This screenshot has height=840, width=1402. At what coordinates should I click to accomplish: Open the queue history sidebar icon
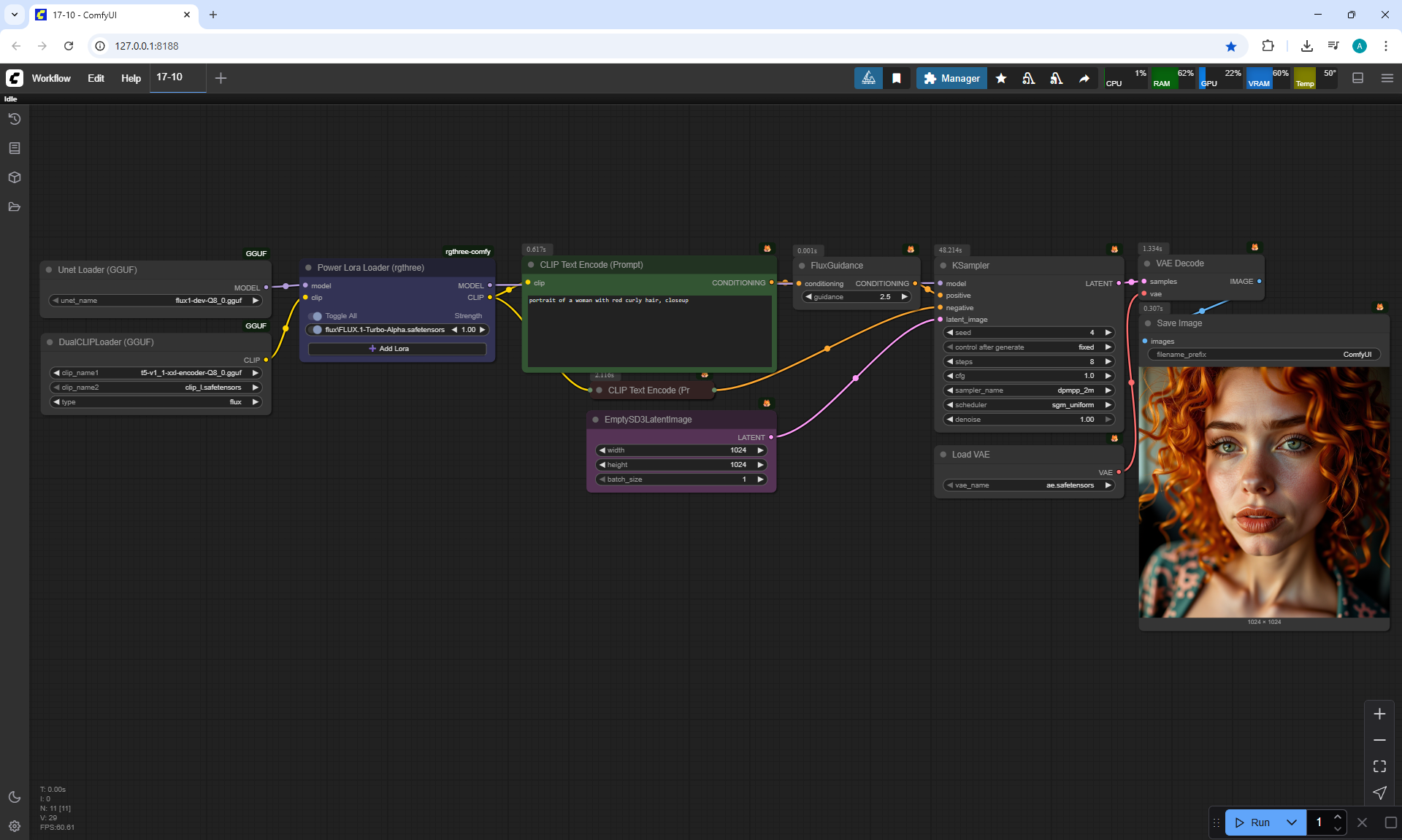[x=14, y=119]
